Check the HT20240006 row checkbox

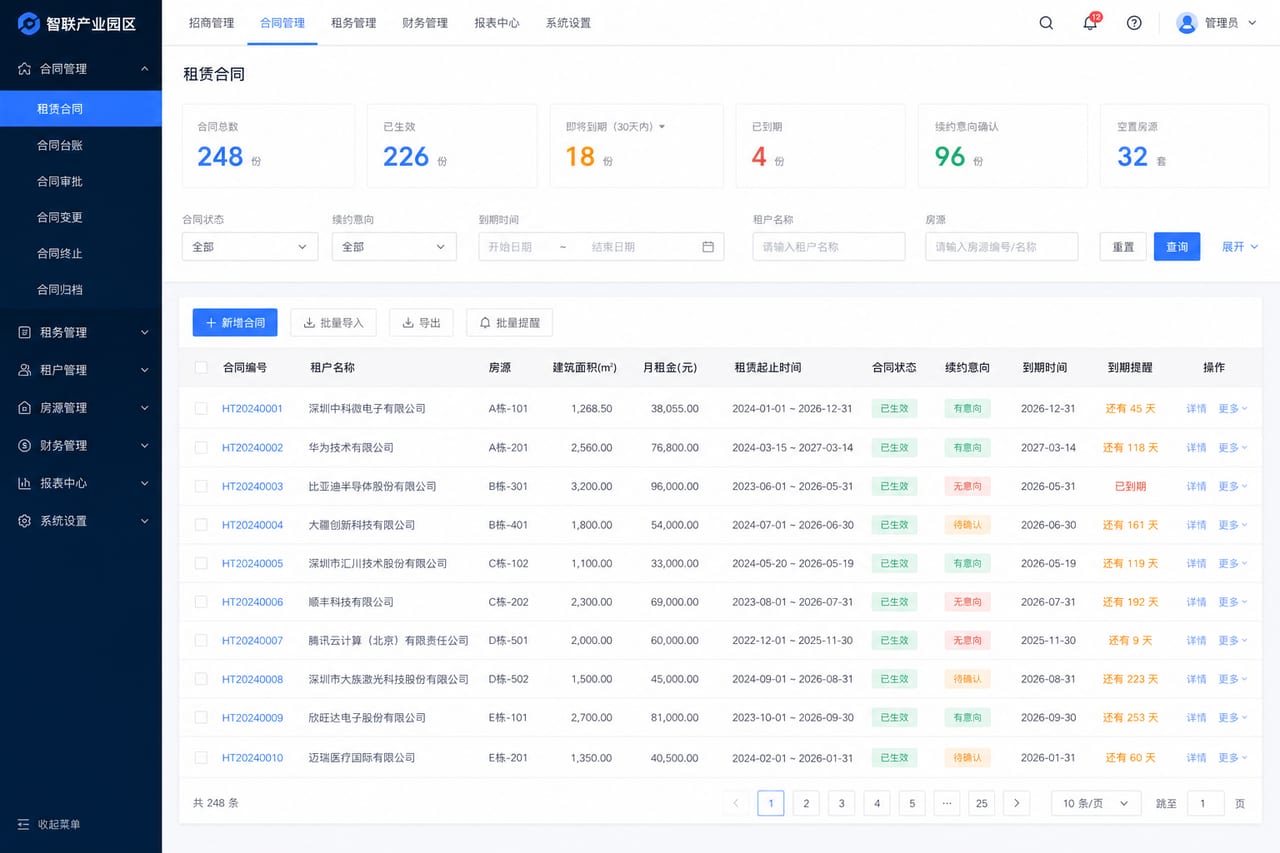tap(201, 602)
